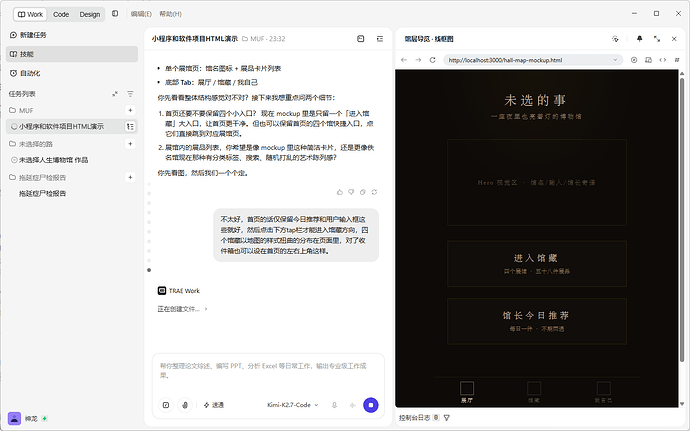690x431 pixels.
Task: Open the 编辑(E) menu
Action: coord(141,14)
